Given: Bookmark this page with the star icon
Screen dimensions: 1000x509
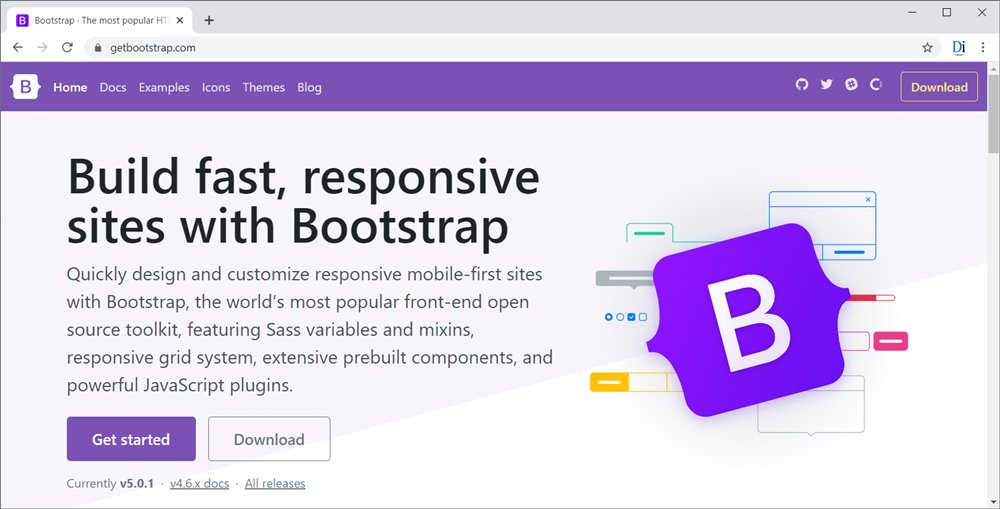Looking at the screenshot, I should 927,47.
